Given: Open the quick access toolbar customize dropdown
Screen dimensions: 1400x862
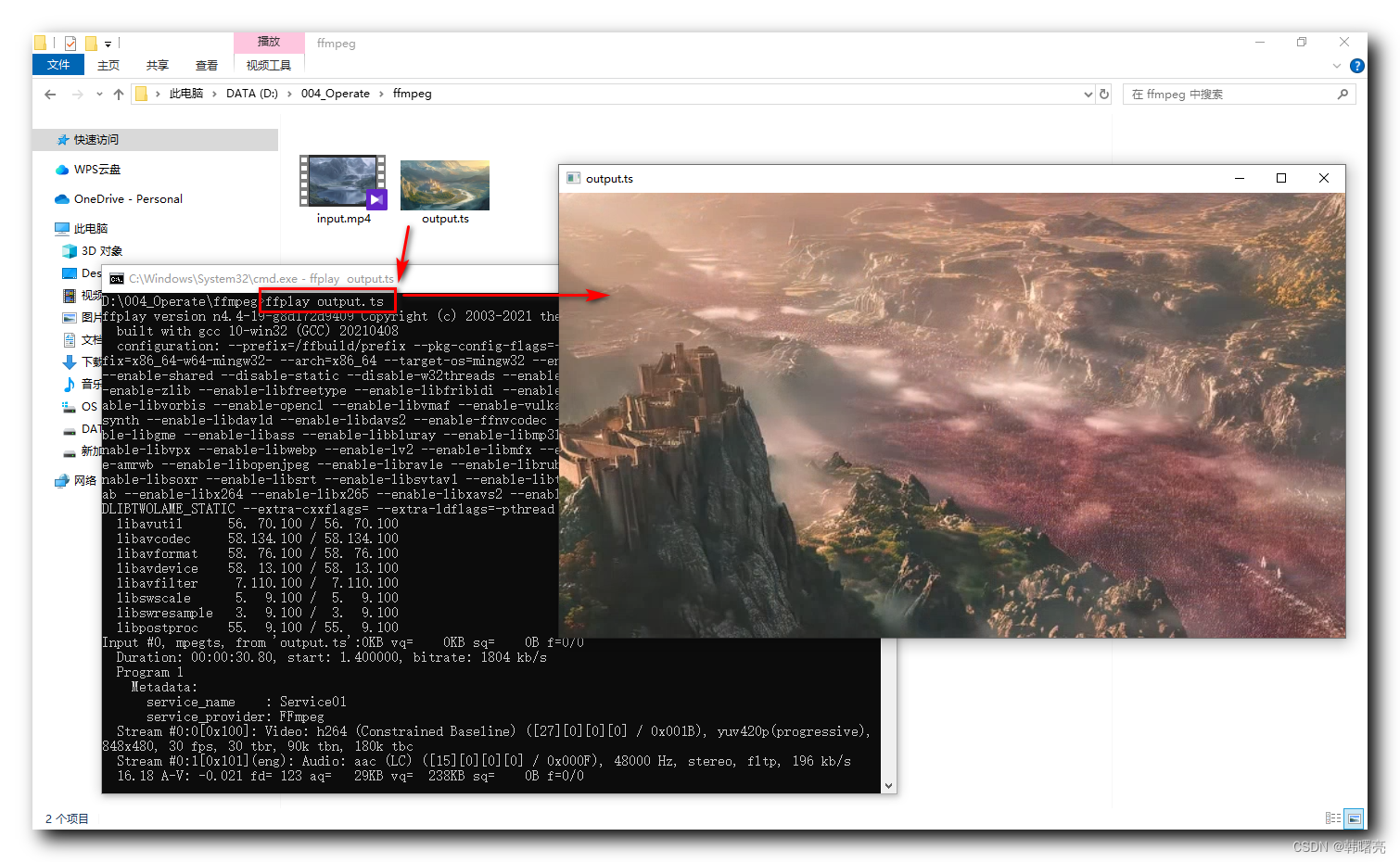Looking at the screenshot, I should point(108,44).
